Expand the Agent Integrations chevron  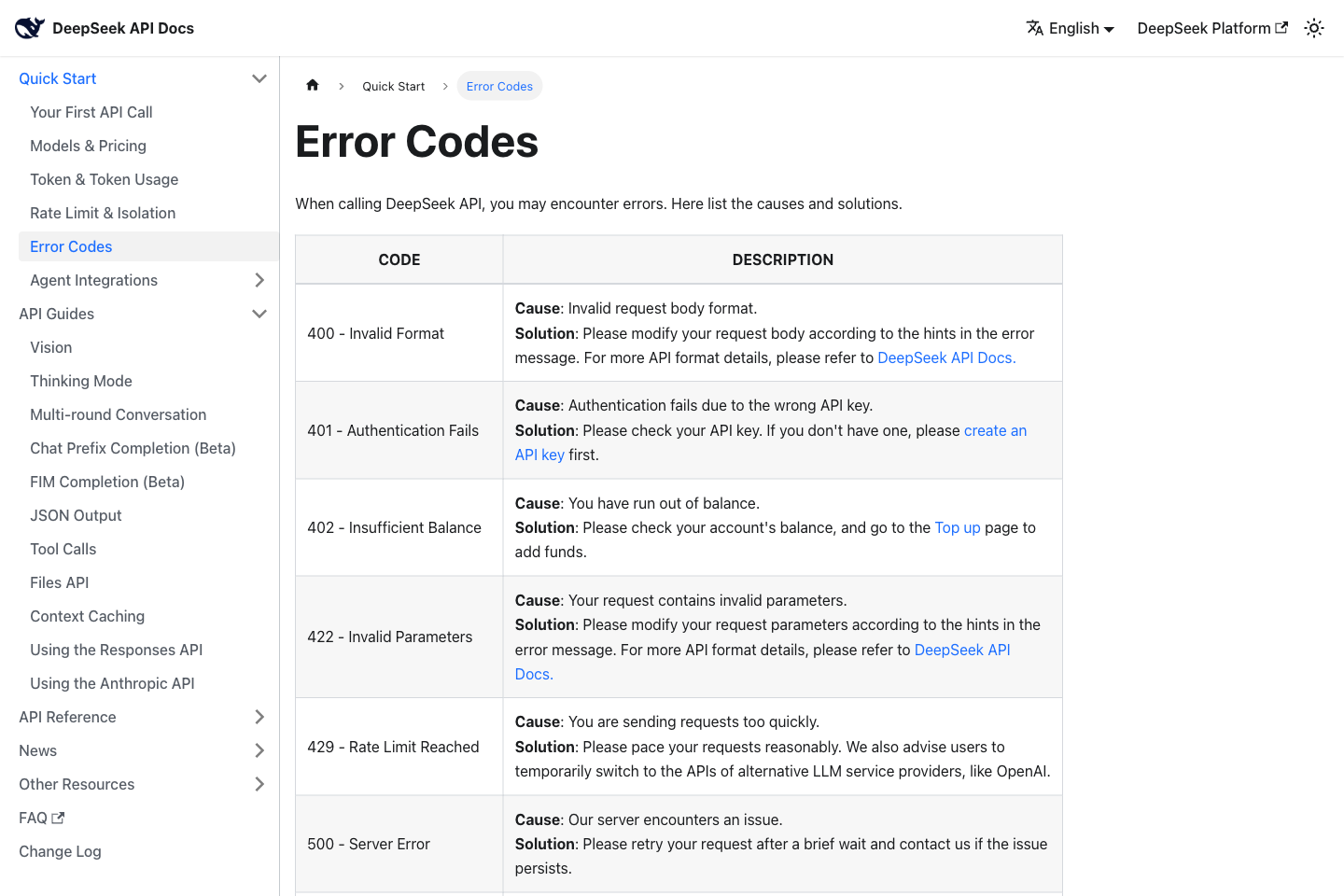pyautogui.click(x=259, y=280)
